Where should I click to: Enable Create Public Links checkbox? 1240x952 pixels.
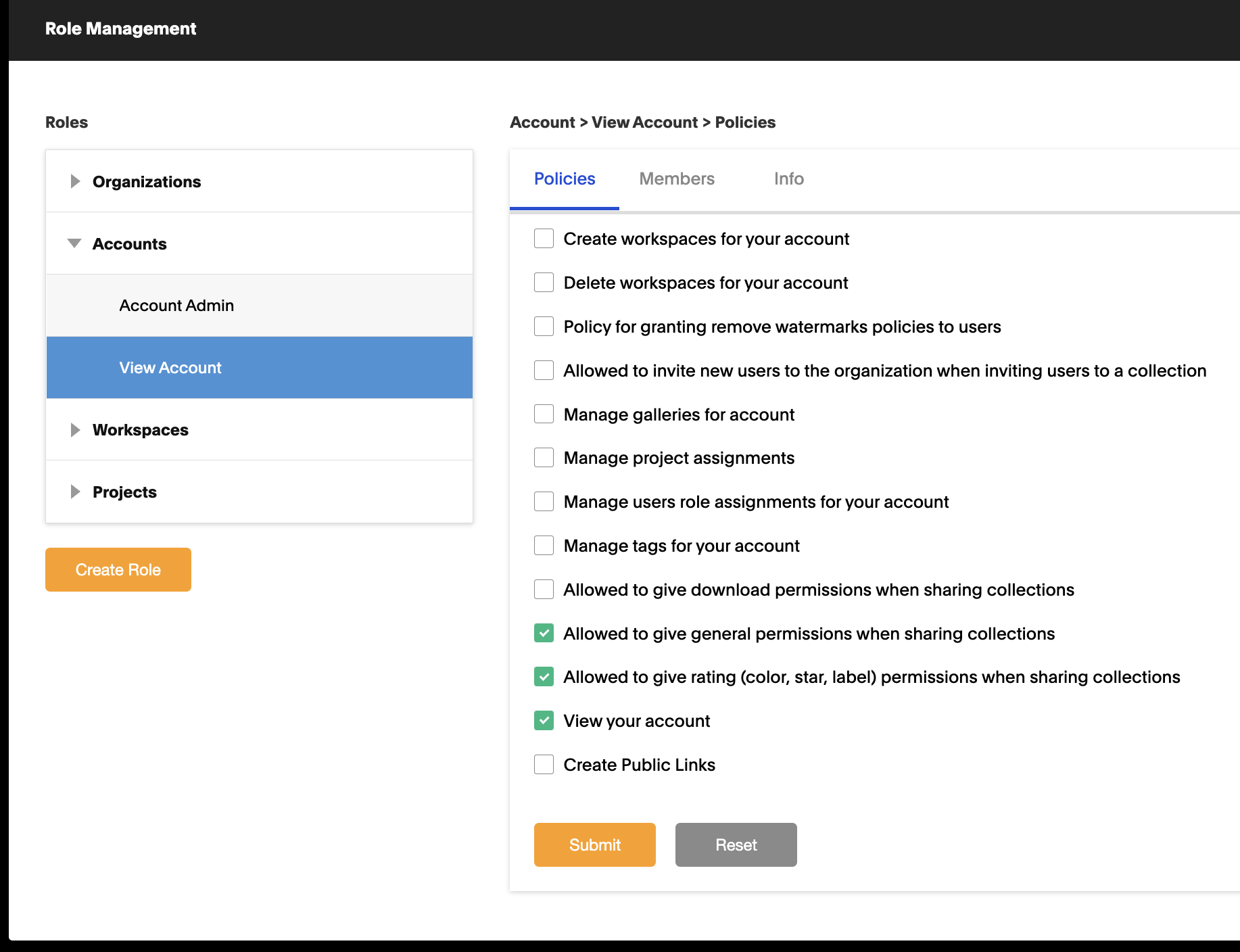click(x=544, y=765)
